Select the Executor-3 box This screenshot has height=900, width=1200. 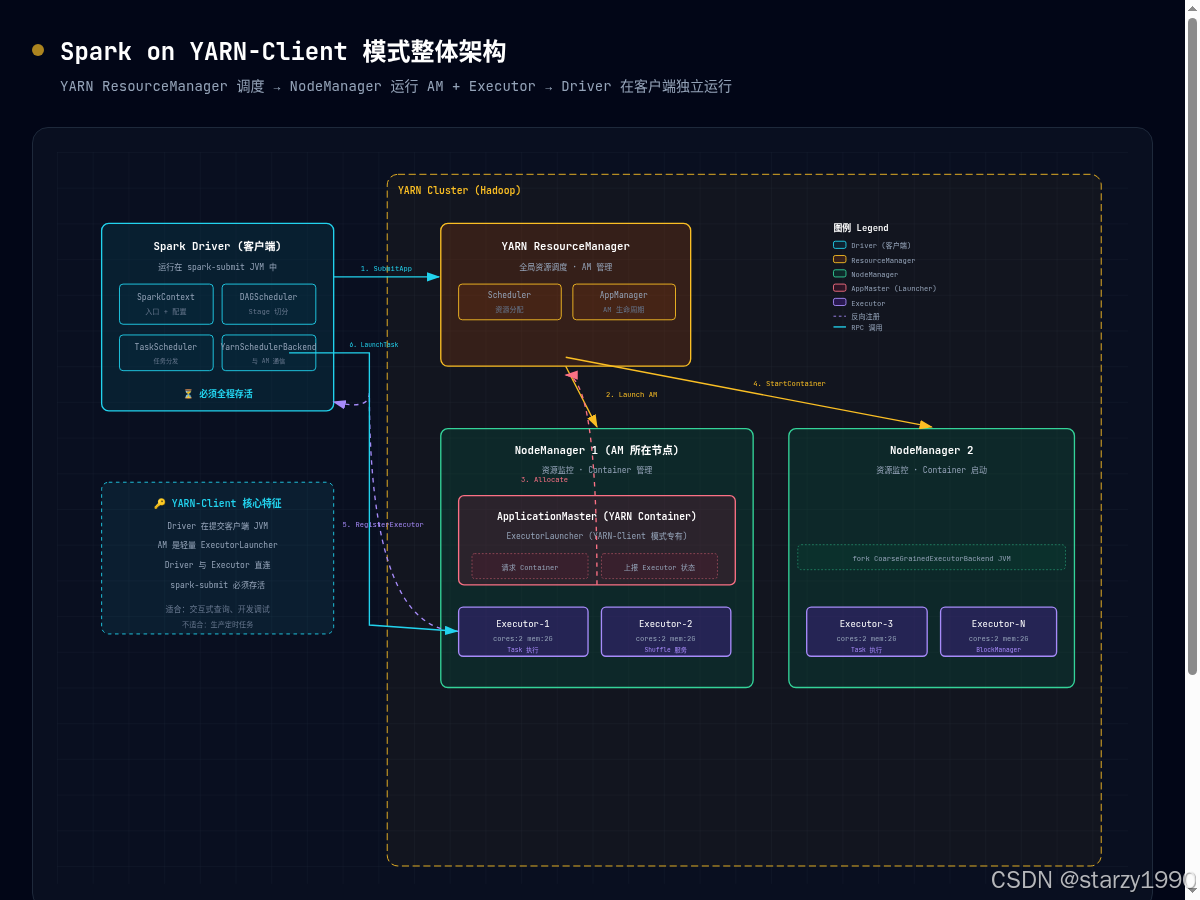(x=867, y=632)
